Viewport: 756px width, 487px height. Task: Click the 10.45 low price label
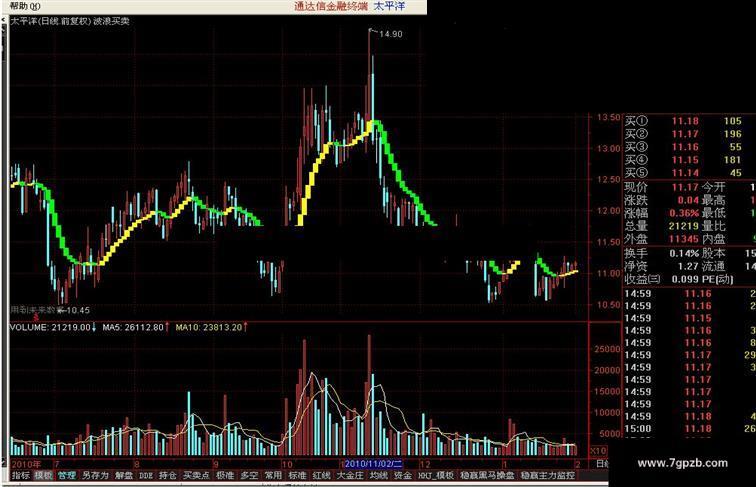[78, 310]
